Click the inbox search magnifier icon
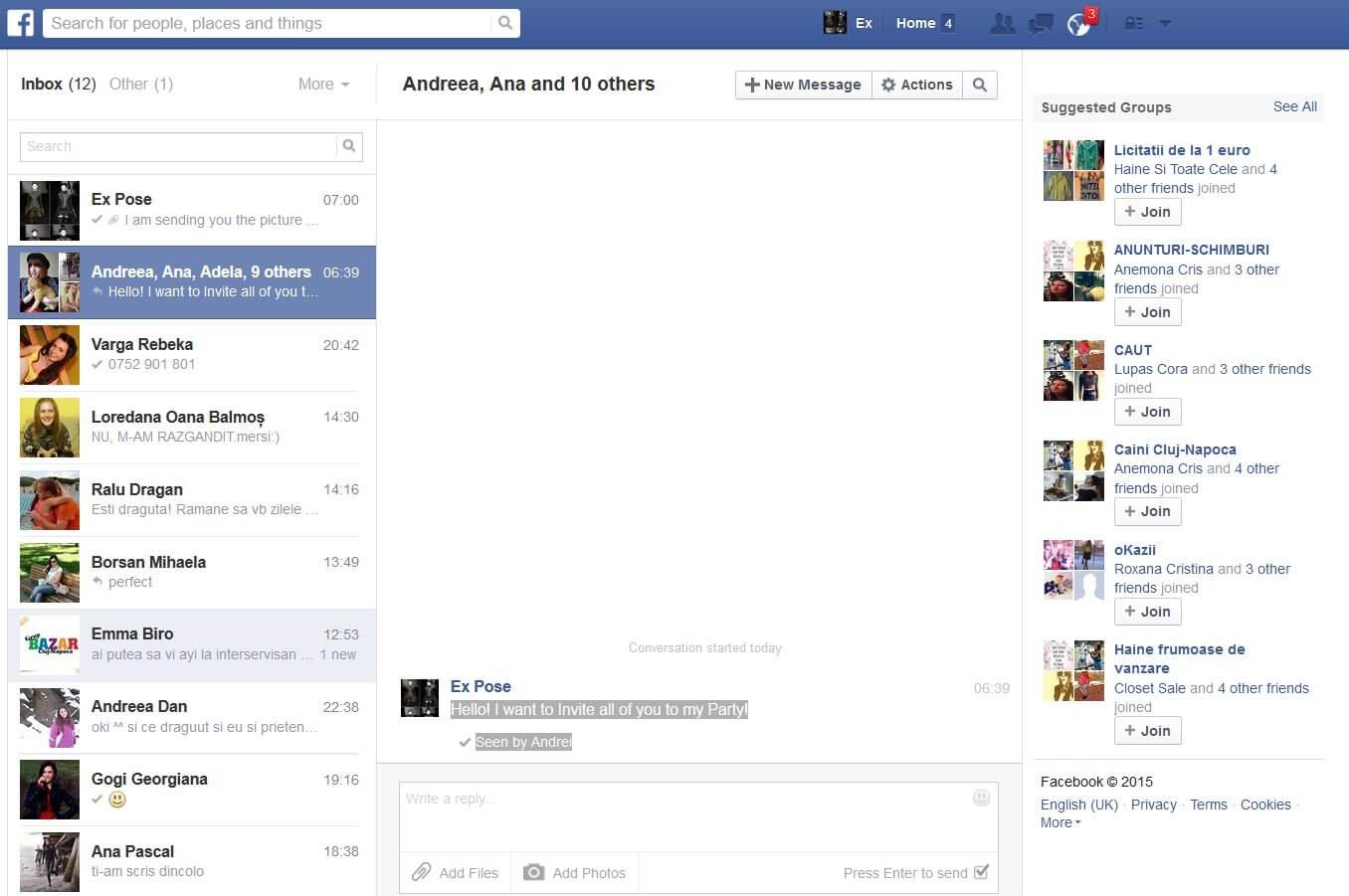The image size is (1349, 896). tap(349, 146)
